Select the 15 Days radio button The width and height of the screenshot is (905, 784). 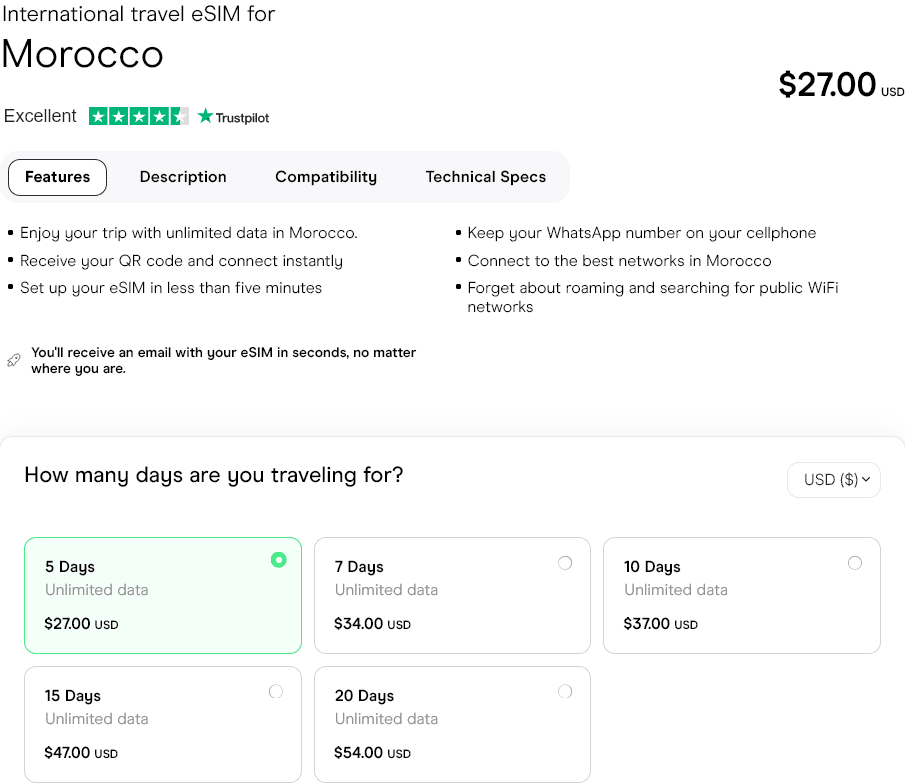pos(276,691)
